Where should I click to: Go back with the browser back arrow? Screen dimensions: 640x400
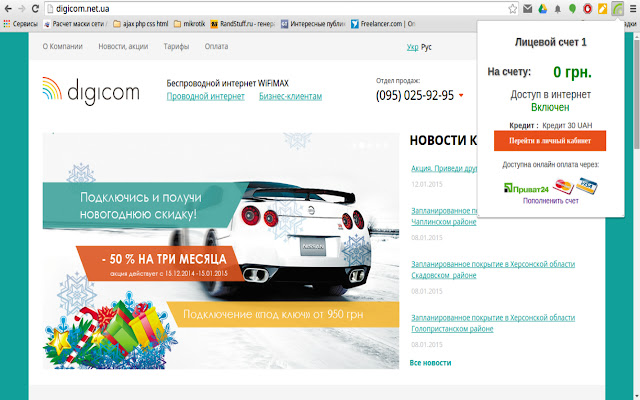[8, 9]
